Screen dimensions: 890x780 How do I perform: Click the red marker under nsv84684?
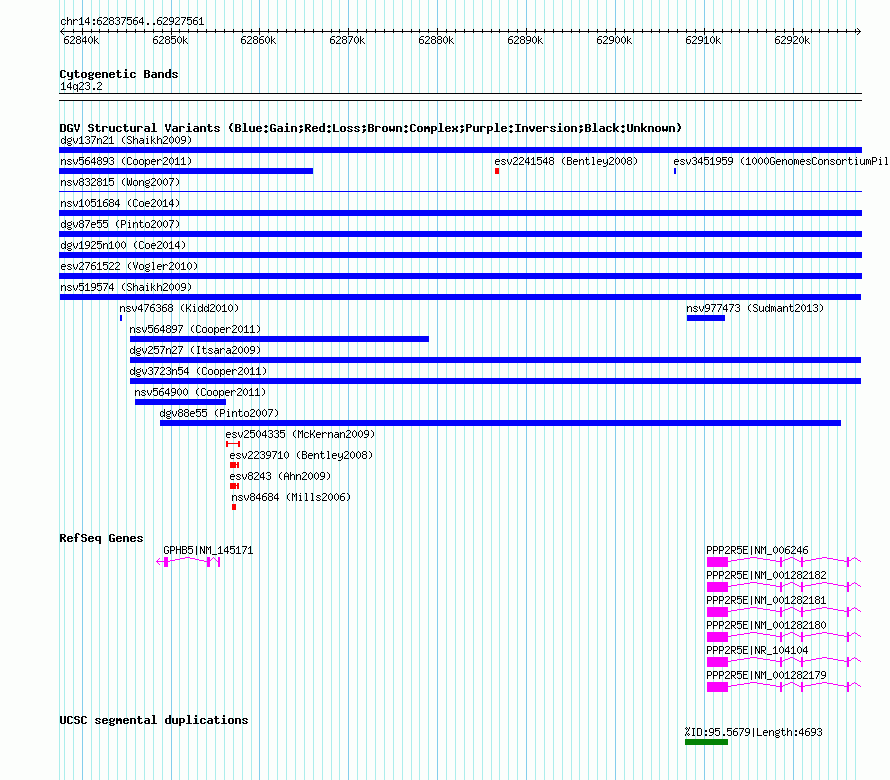coord(234,507)
